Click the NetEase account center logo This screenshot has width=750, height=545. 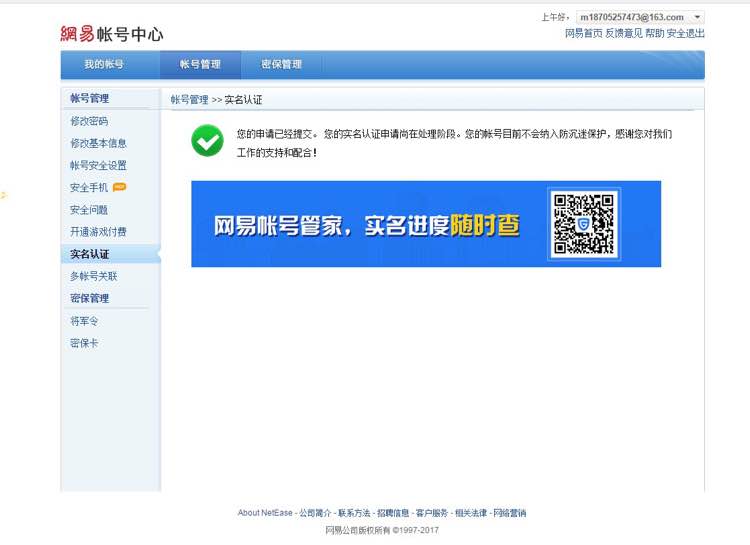click(112, 33)
